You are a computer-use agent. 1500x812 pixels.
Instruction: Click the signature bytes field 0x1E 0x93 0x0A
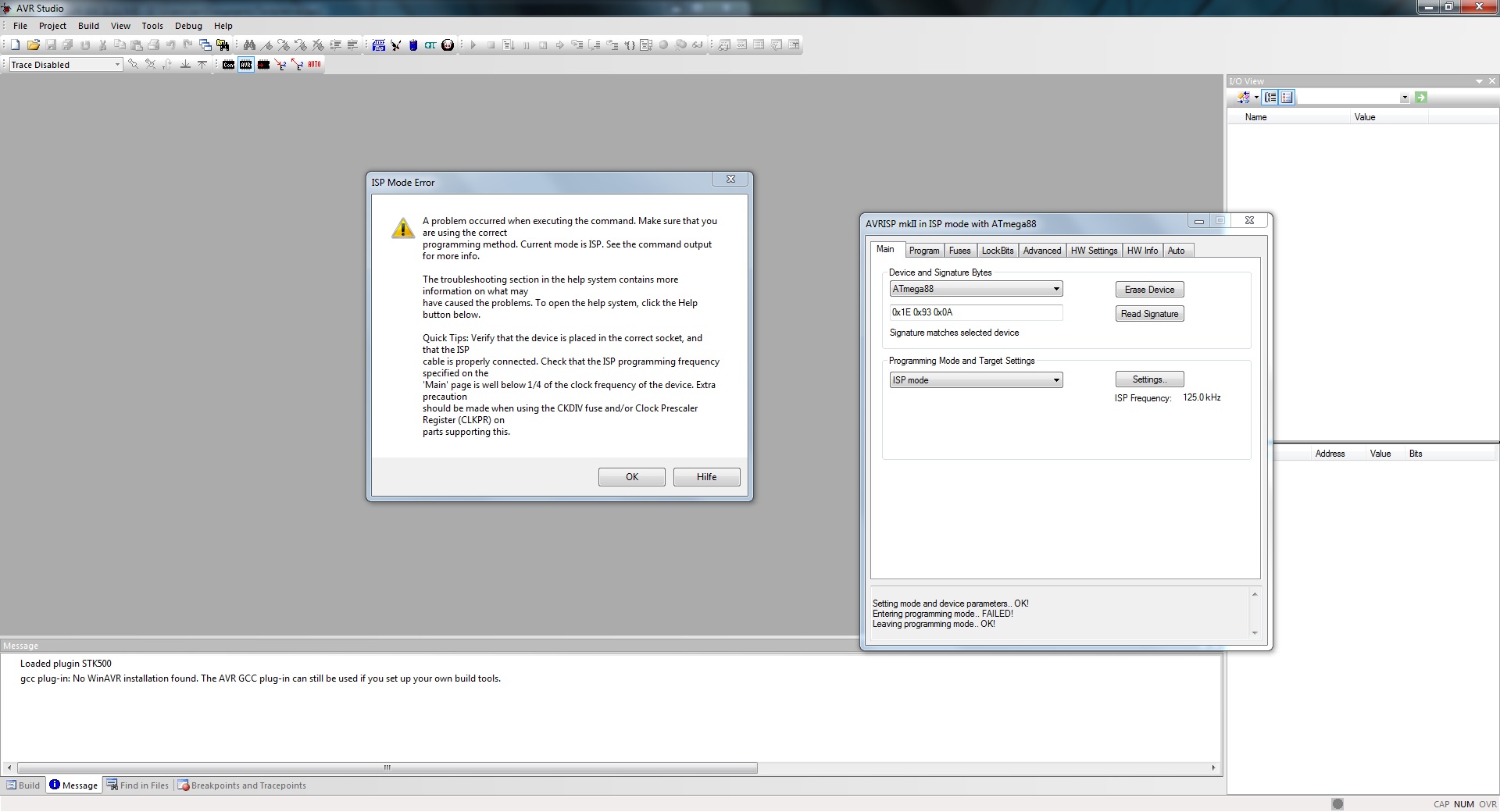click(x=976, y=312)
